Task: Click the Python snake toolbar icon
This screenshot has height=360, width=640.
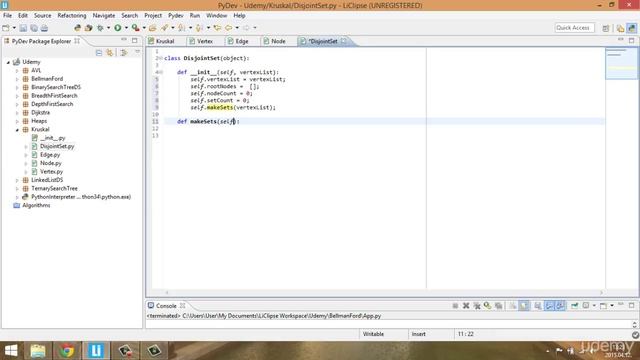Action: [x=78, y=28]
